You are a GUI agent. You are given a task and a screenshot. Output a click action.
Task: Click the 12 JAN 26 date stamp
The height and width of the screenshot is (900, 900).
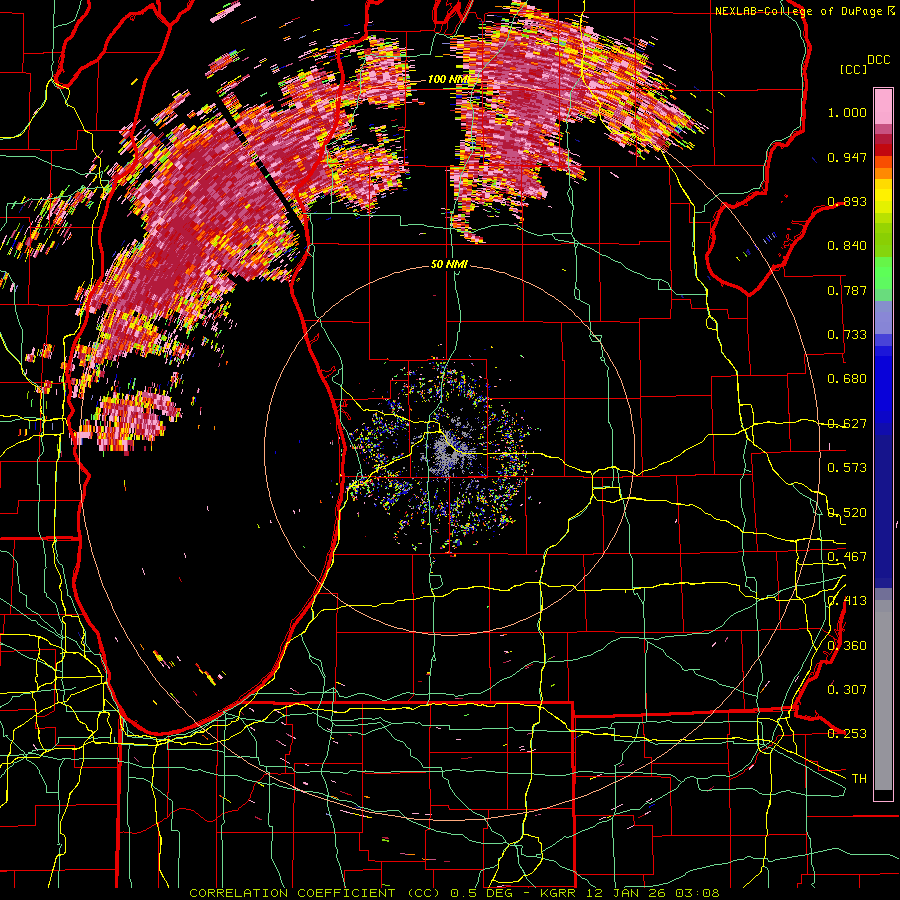[625, 893]
